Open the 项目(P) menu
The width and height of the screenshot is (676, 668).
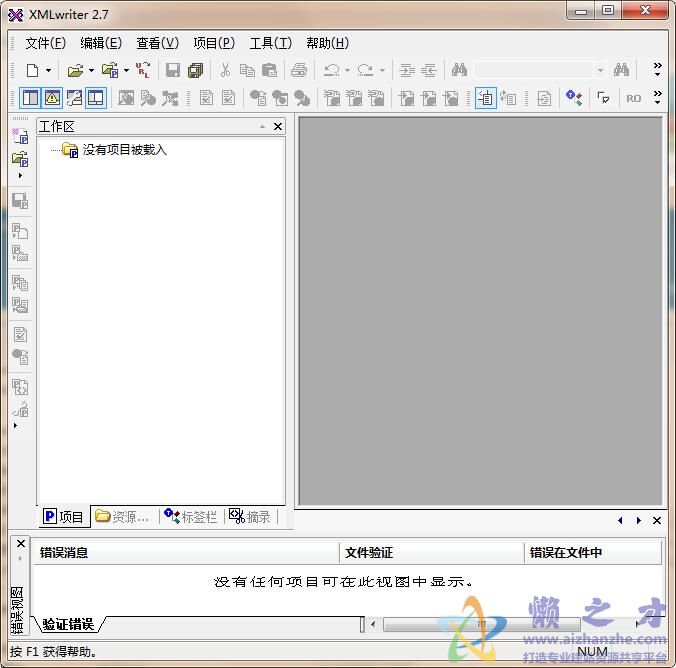pos(214,43)
